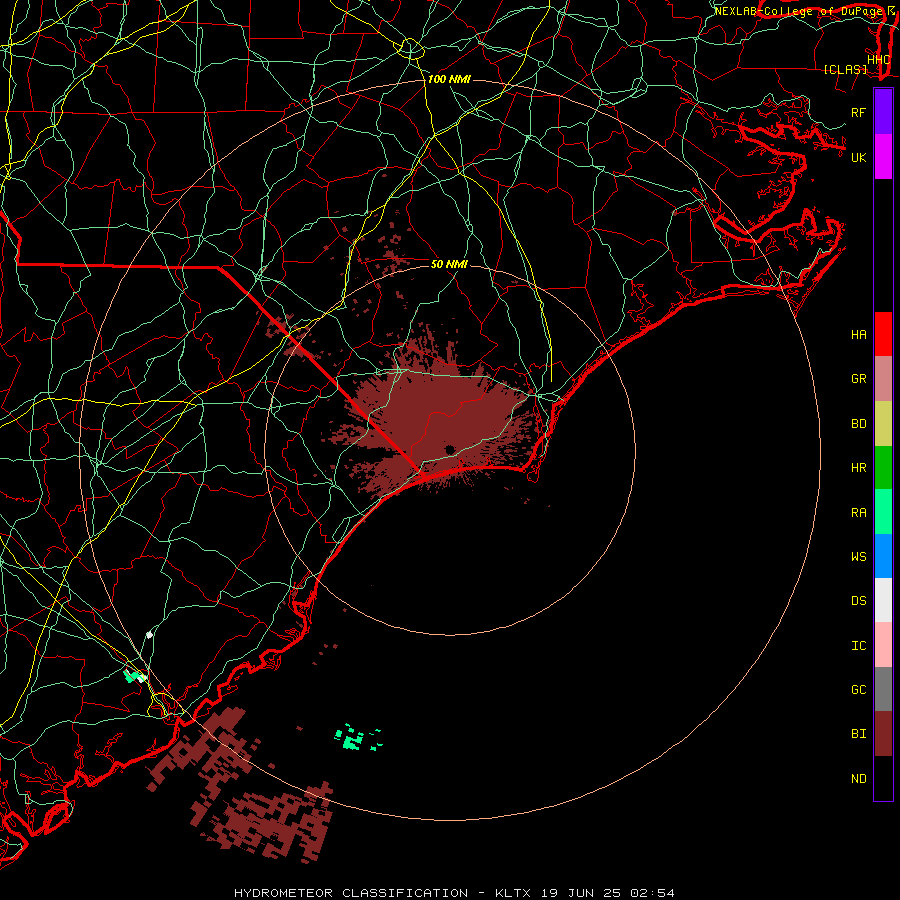Click the GR legend label

[x=858, y=379]
